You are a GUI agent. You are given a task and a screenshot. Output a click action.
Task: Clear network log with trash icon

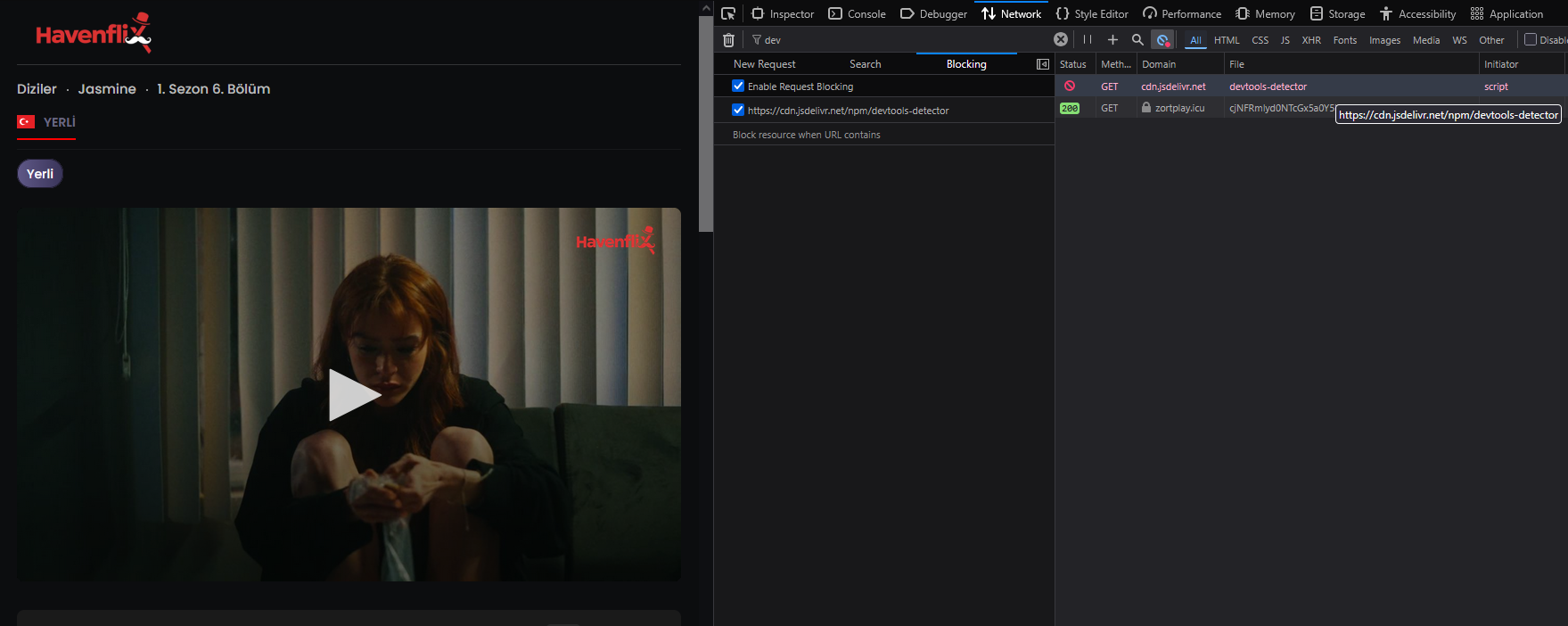tap(728, 39)
